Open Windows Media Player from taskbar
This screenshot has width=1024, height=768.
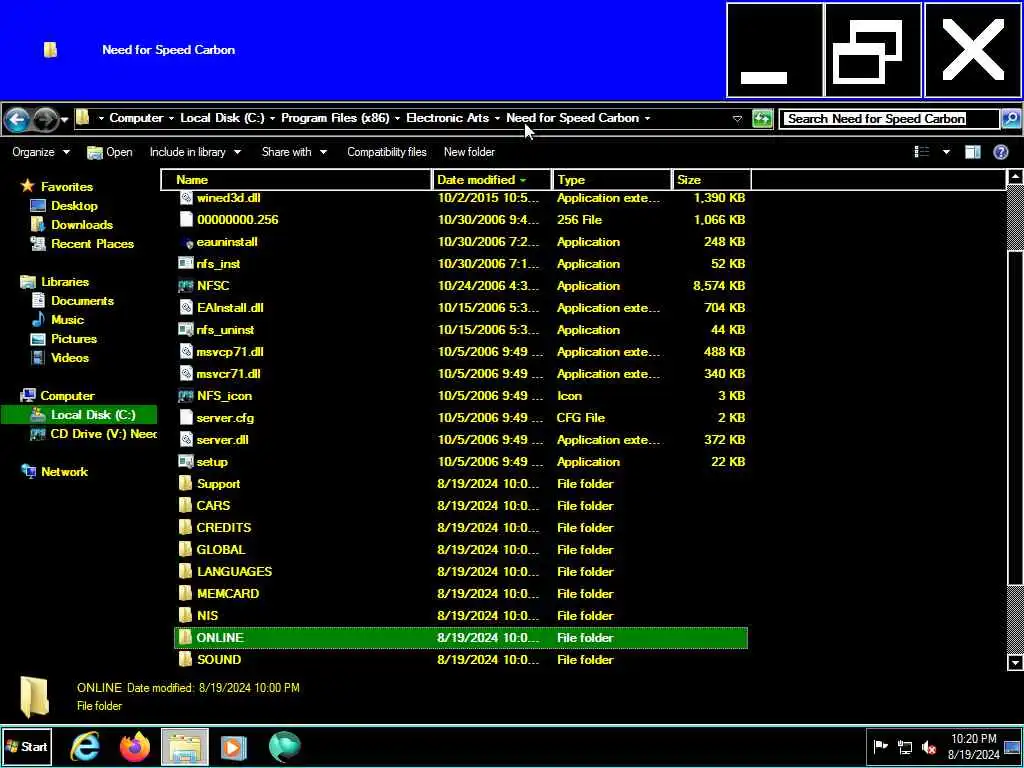(x=234, y=747)
